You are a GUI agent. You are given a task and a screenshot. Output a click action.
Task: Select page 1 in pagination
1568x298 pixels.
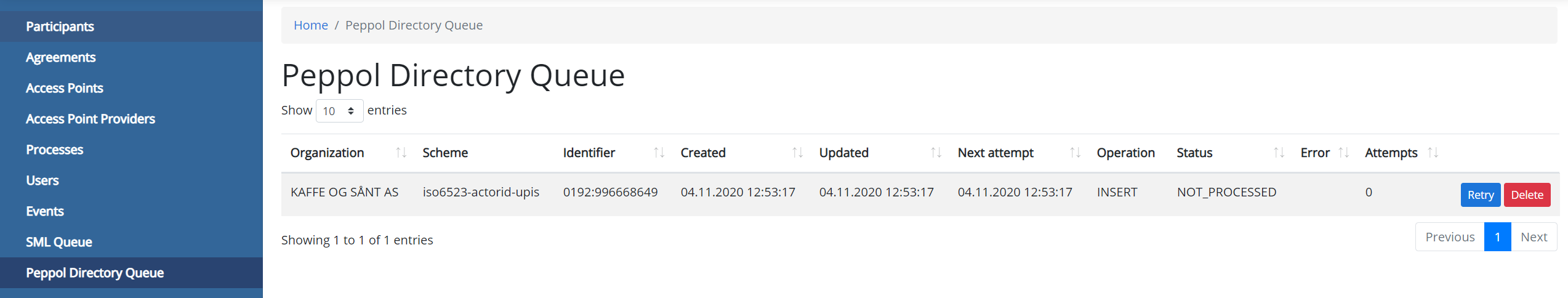click(x=1497, y=237)
